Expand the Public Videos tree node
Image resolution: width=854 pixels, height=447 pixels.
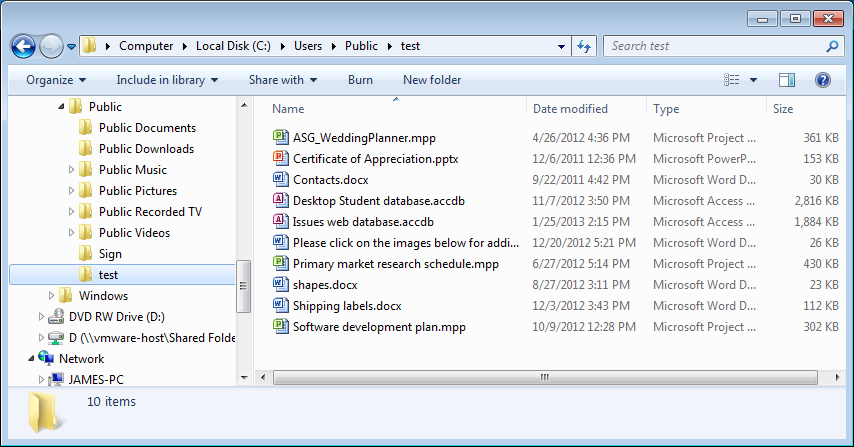click(71, 233)
